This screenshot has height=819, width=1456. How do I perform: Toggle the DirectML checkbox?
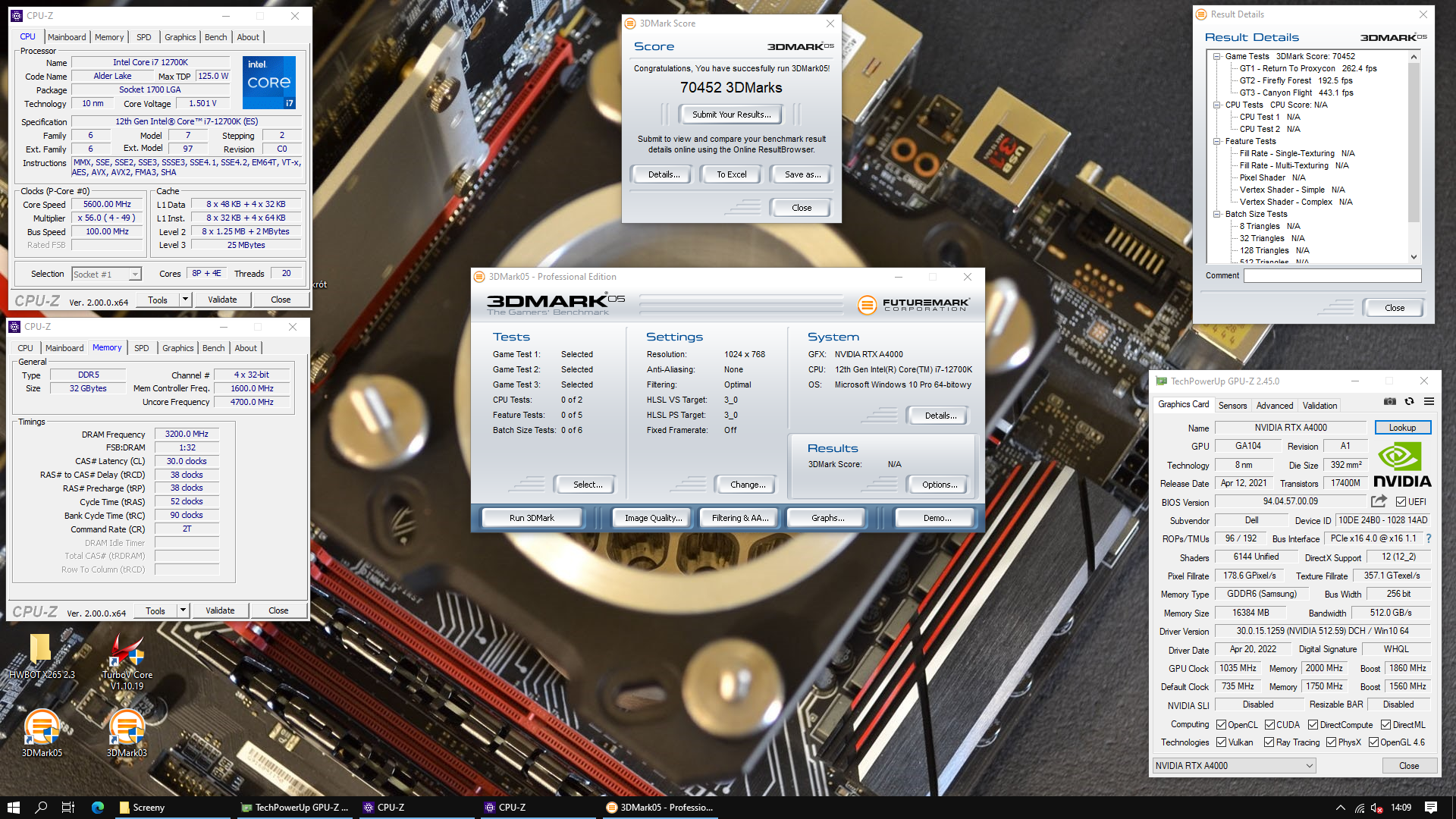pyautogui.click(x=1385, y=725)
